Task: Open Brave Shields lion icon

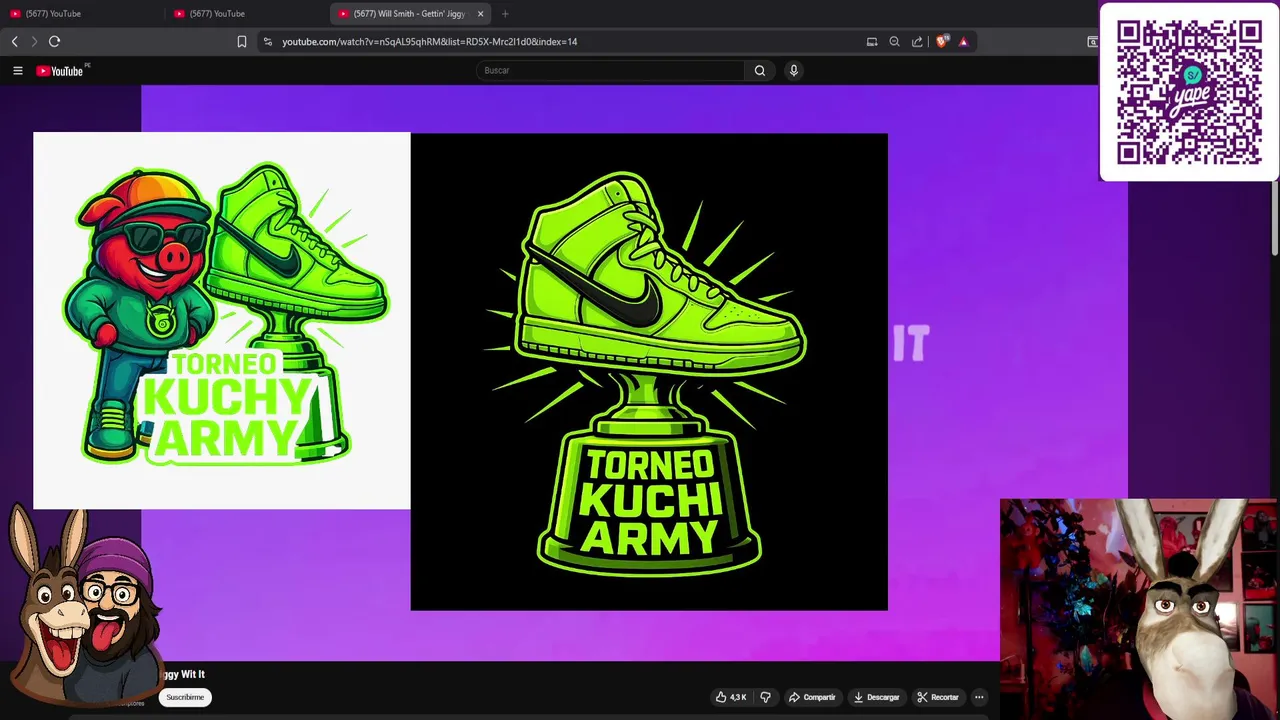Action: tap(941, 41)
